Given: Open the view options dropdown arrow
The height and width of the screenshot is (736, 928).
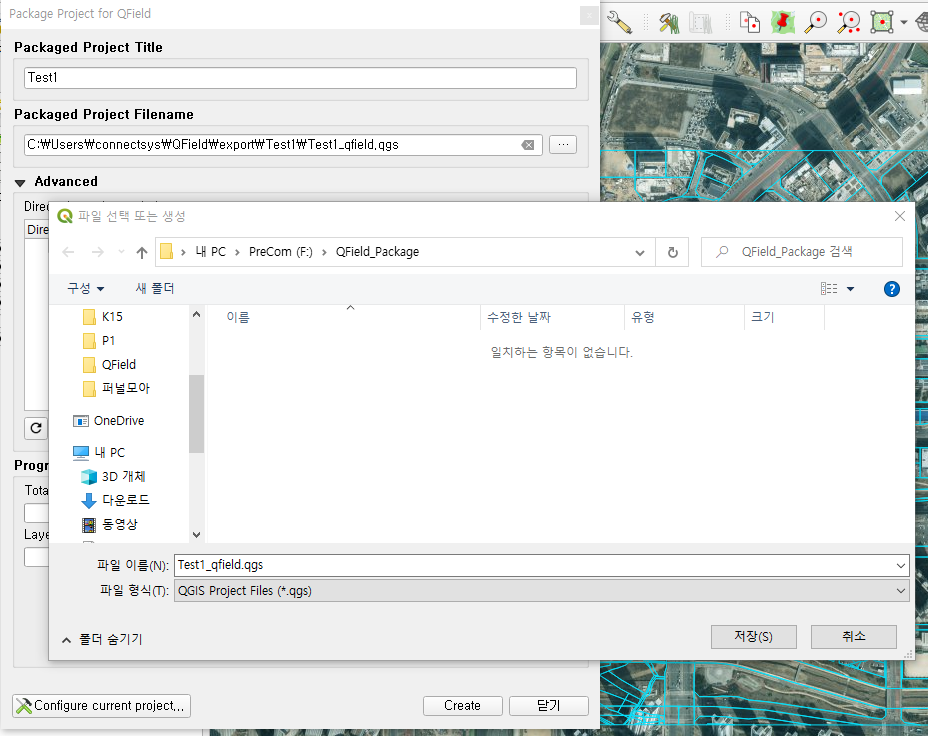Looking at the screenshot, I should click(850, 289).
